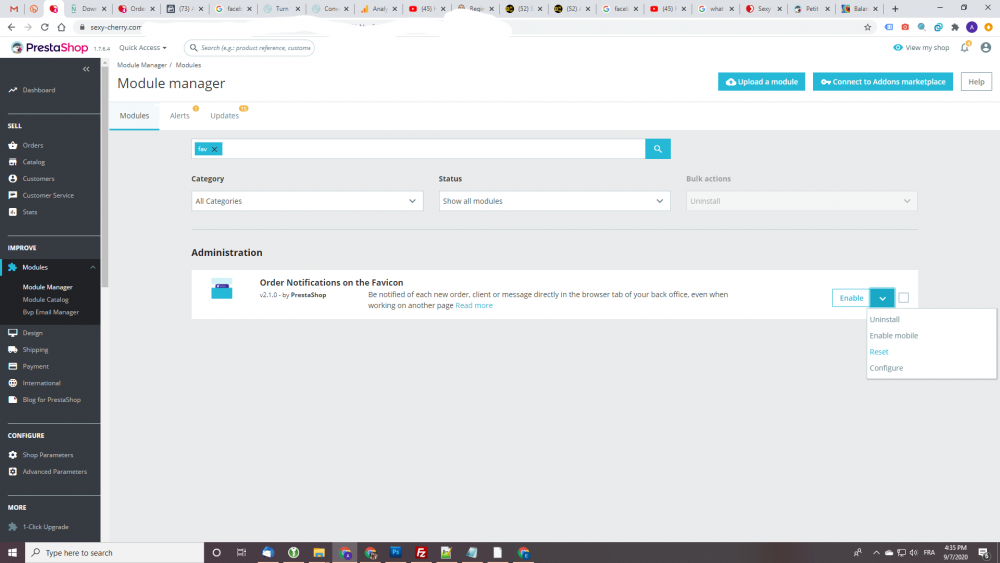Enable the Order Notifications module
1000x563 pixels.
(x=851, y=298)
